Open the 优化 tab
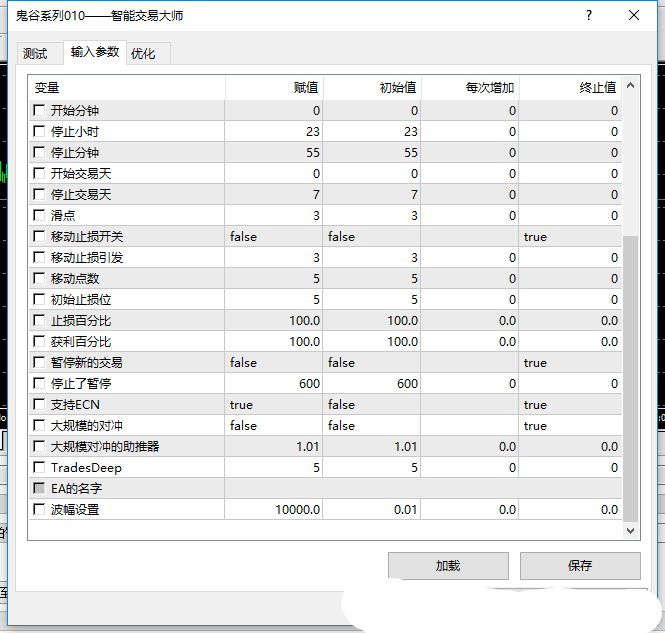The width and height of the screenshot is (665, 633). click(143, 54)
